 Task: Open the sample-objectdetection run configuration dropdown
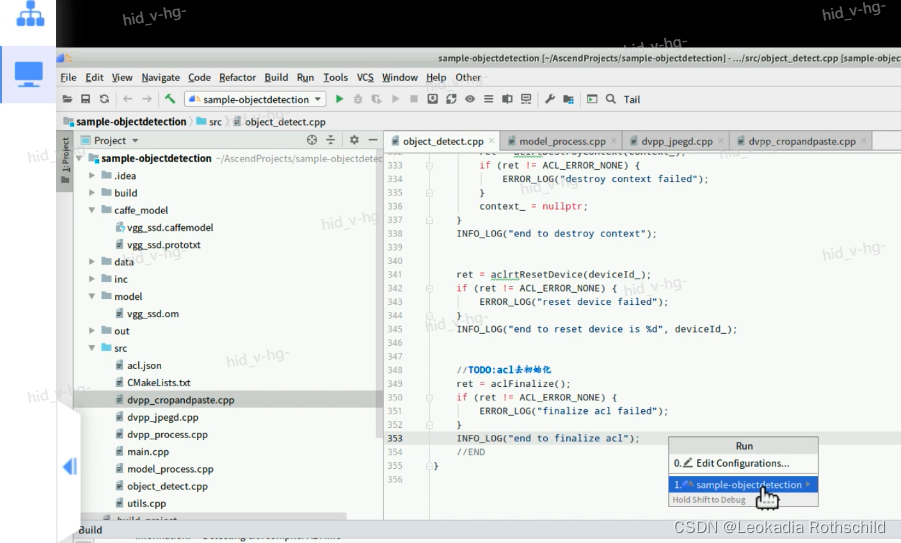255,99
